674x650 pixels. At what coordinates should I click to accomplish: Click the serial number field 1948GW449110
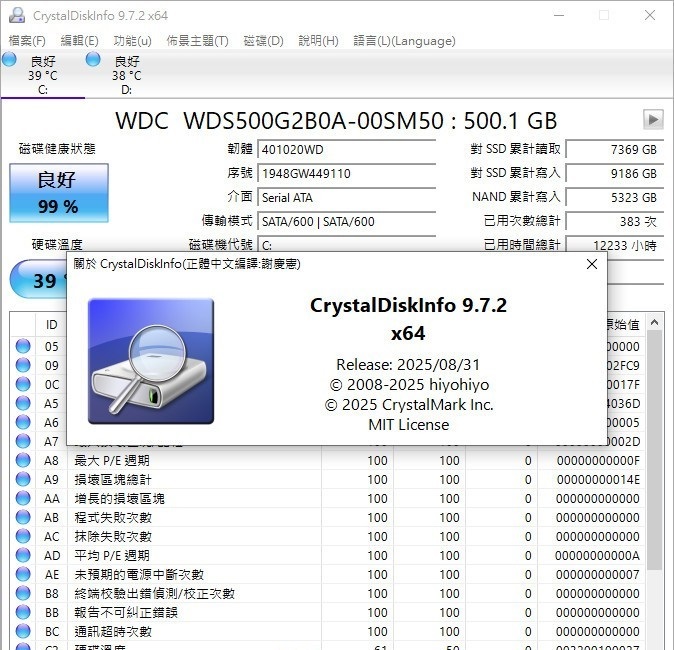coord(346,174)
